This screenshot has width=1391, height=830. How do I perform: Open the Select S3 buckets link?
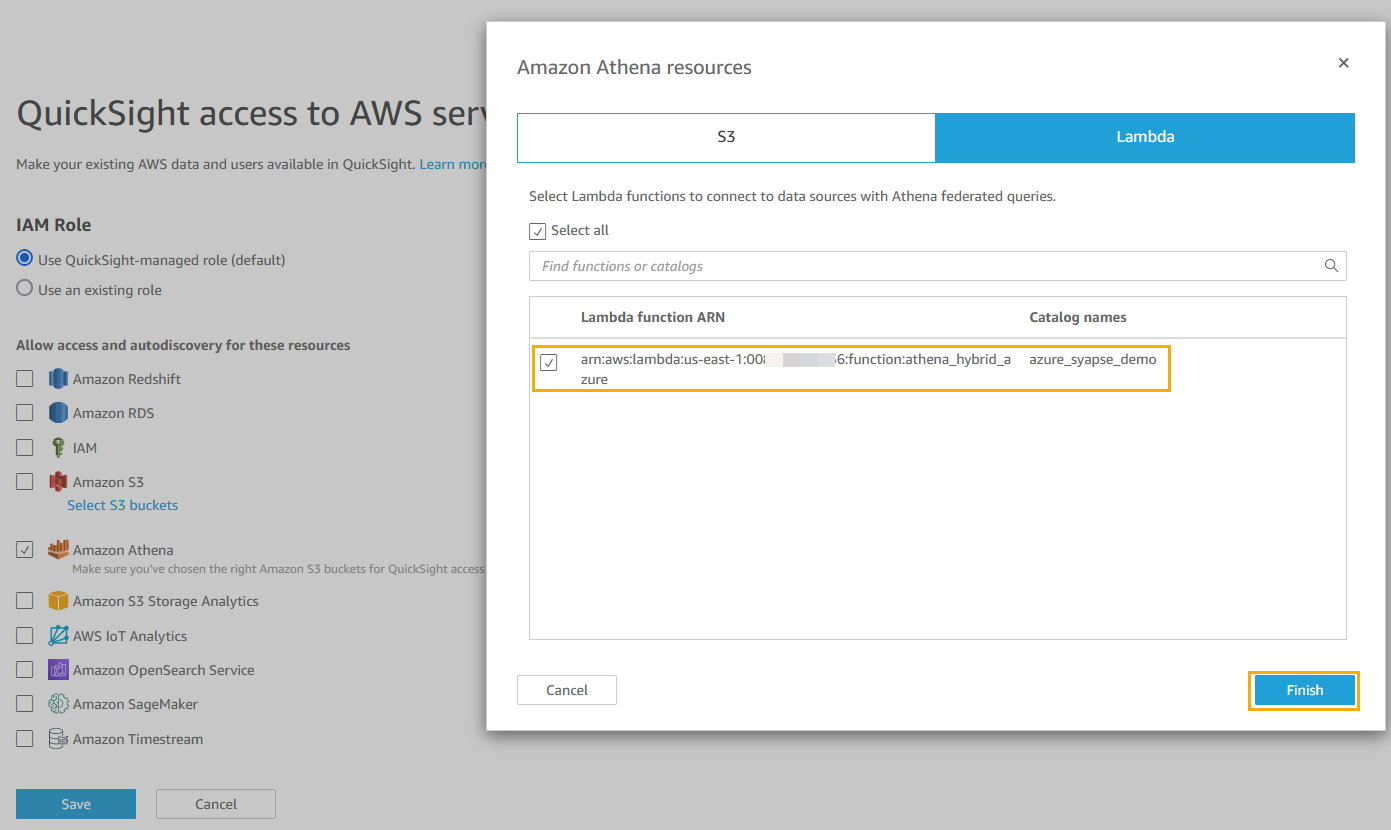122,505
